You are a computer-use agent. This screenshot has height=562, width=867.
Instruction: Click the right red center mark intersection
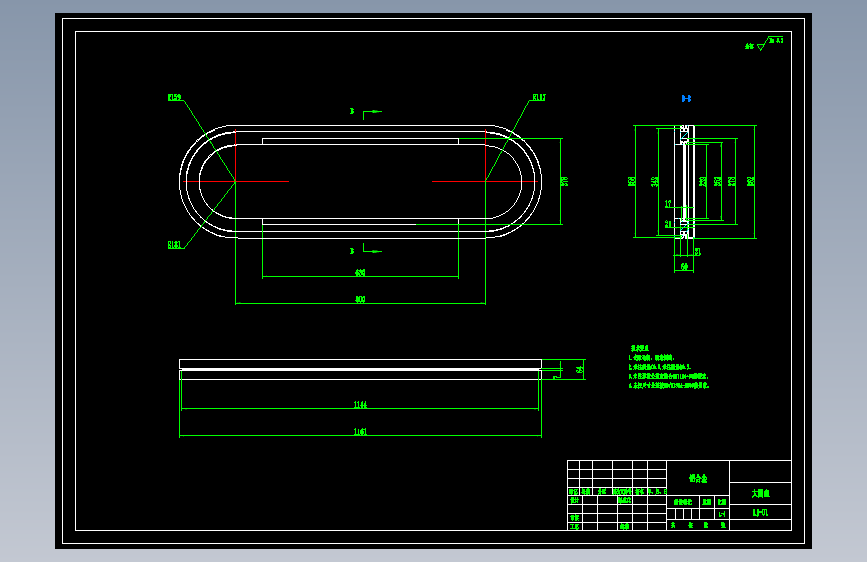[485, 181]
